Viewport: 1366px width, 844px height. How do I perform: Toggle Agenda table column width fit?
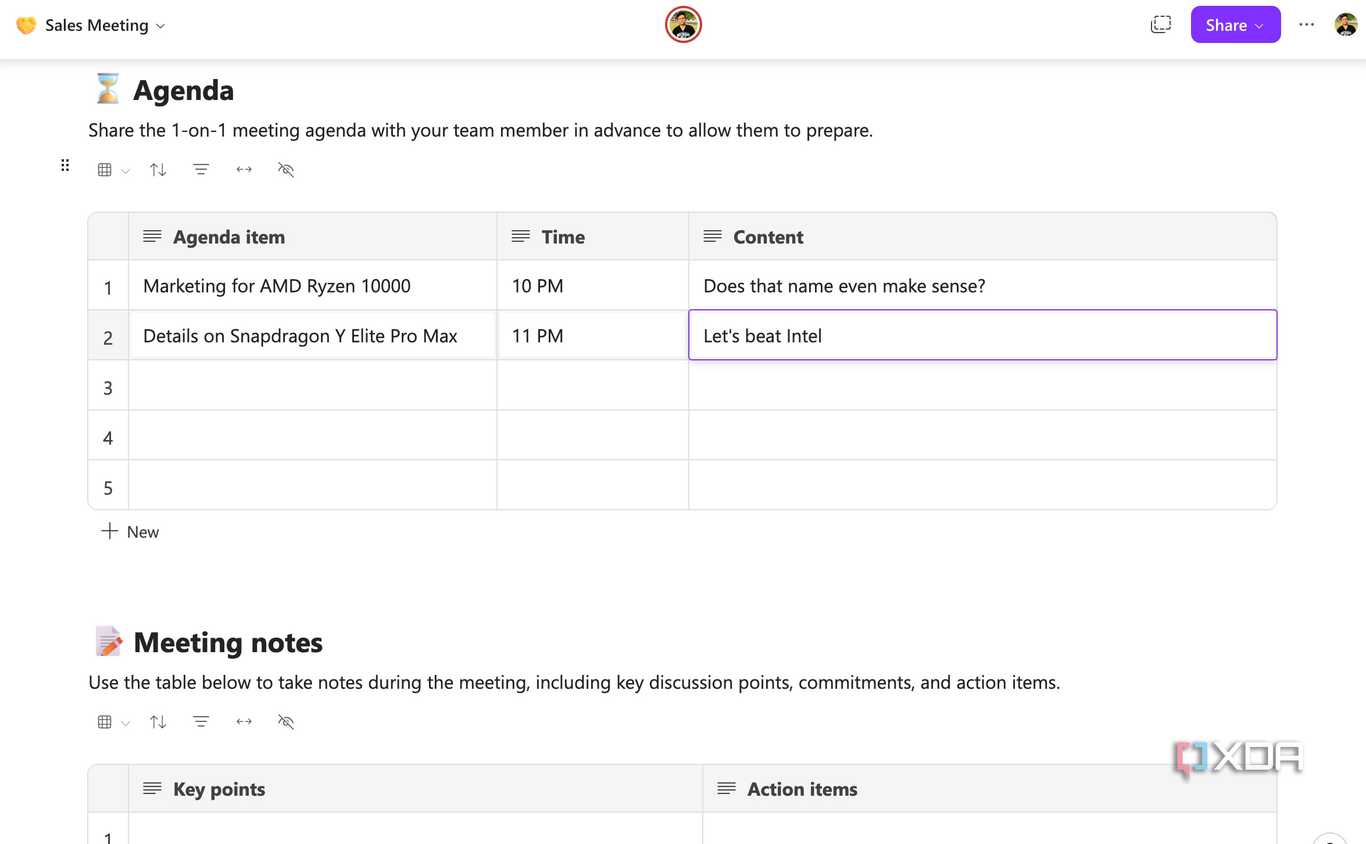click(x=244, y=170)
